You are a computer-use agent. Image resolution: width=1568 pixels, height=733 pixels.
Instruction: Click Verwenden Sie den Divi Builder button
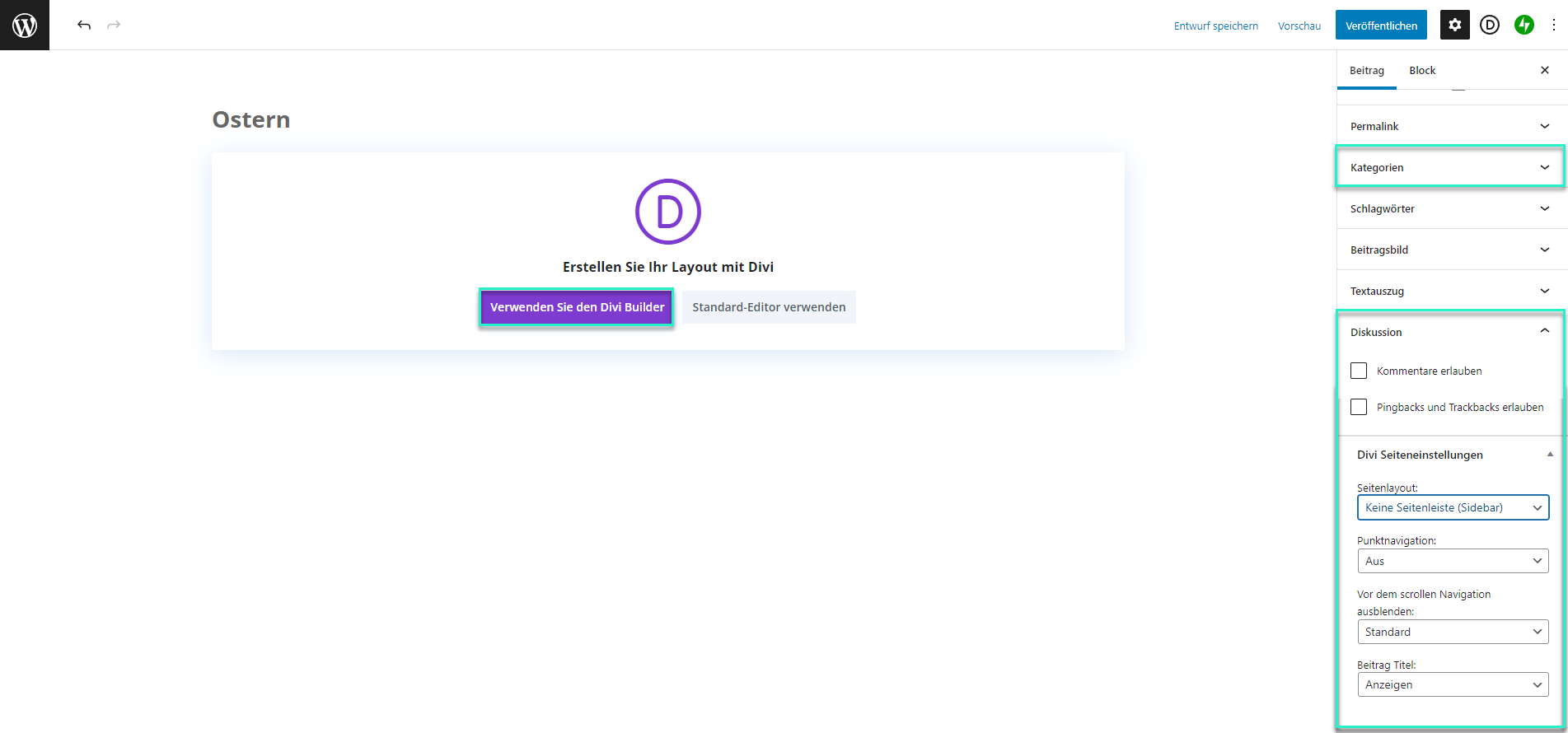coord(577,307)
